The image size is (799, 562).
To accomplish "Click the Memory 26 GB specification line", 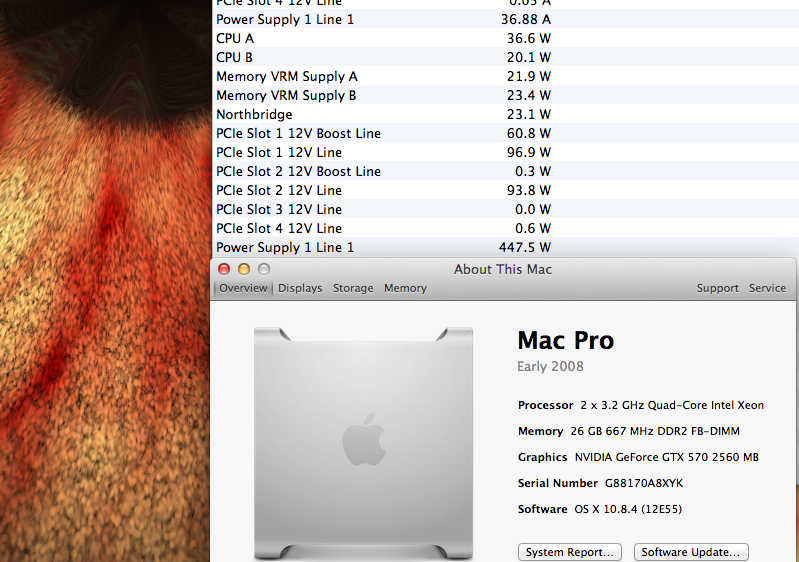I will pyautogui.click(x=629, y=431).
